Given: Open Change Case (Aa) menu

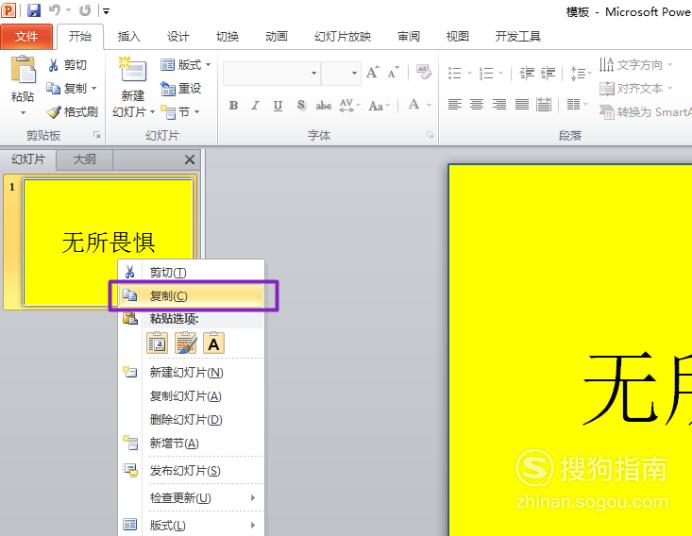Looking at the screenshot, I should tap(379, 106).
